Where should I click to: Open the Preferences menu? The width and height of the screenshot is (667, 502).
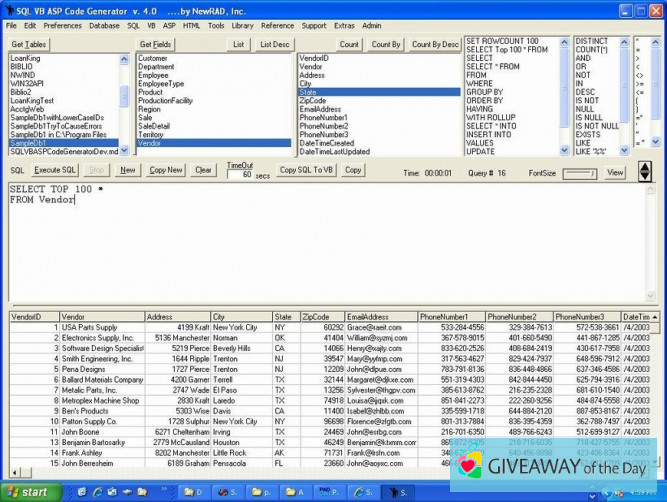click(63, 25)
